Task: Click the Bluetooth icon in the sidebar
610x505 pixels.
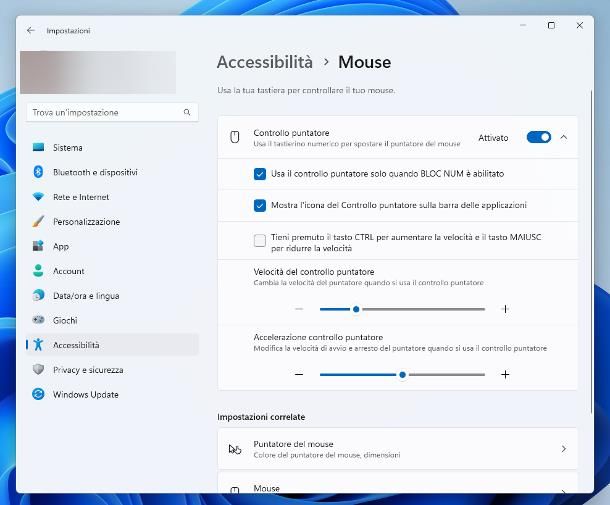Action: pos(38,172)
